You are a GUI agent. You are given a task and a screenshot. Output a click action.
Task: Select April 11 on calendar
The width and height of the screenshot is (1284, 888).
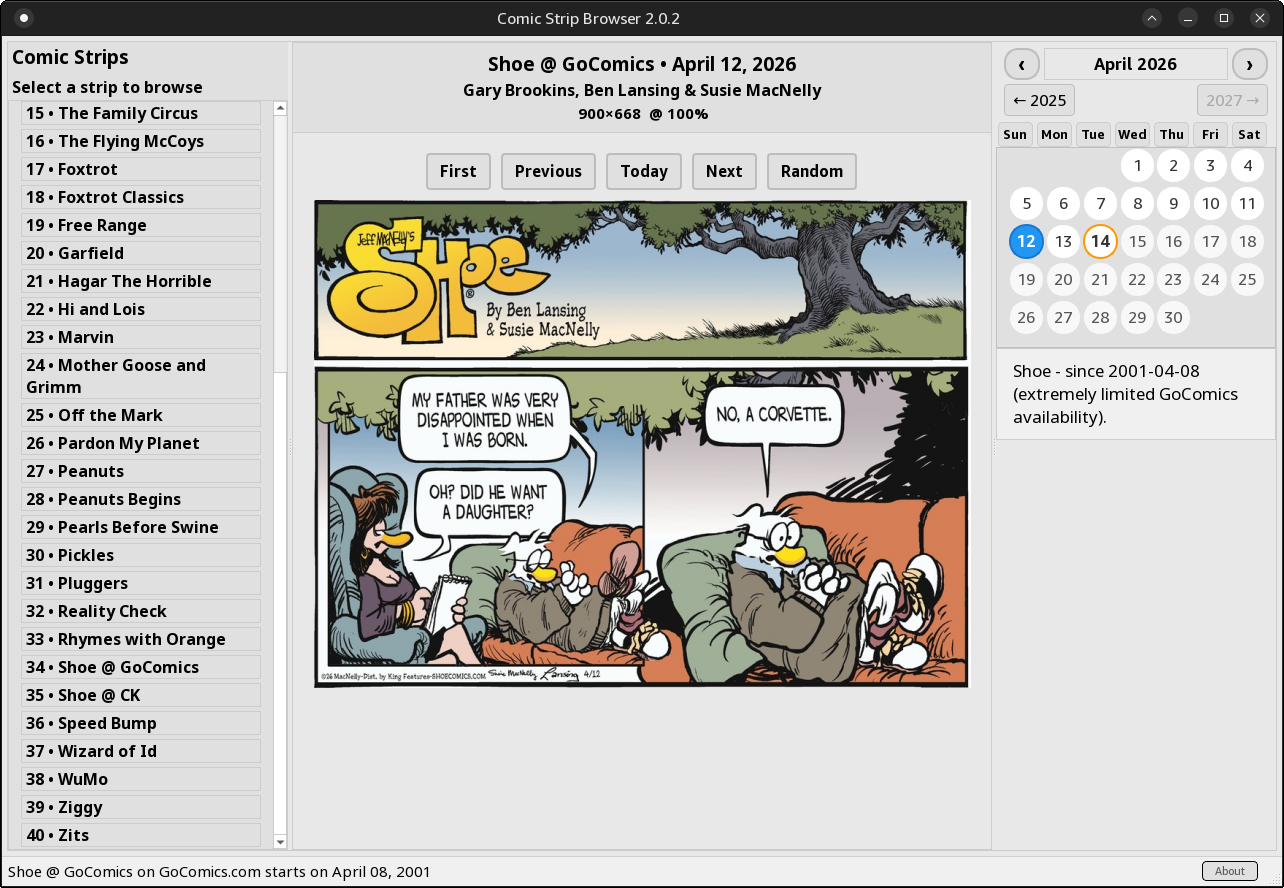click(1247, 204)
